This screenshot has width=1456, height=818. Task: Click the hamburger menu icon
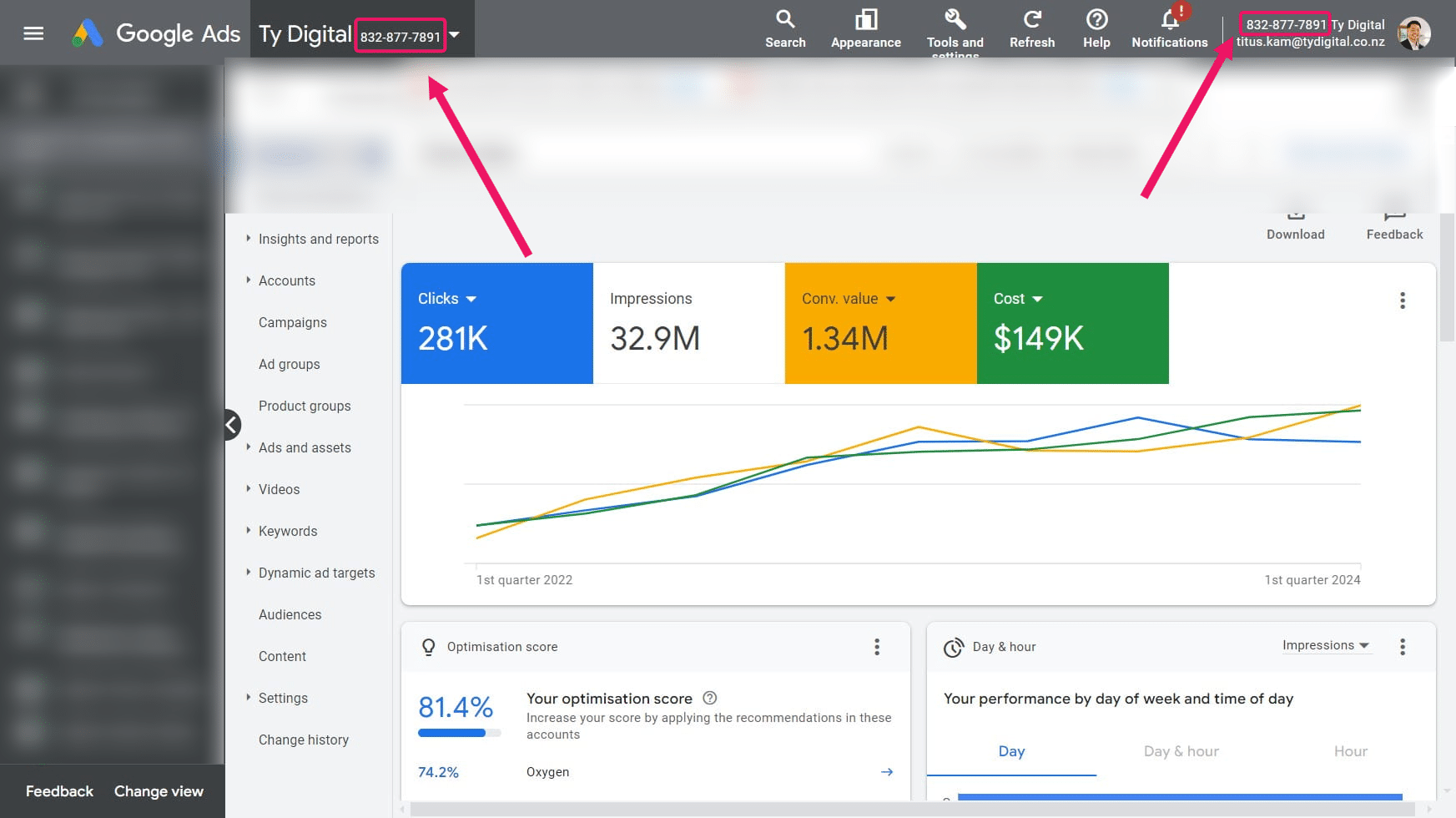[x=33, y=33]
